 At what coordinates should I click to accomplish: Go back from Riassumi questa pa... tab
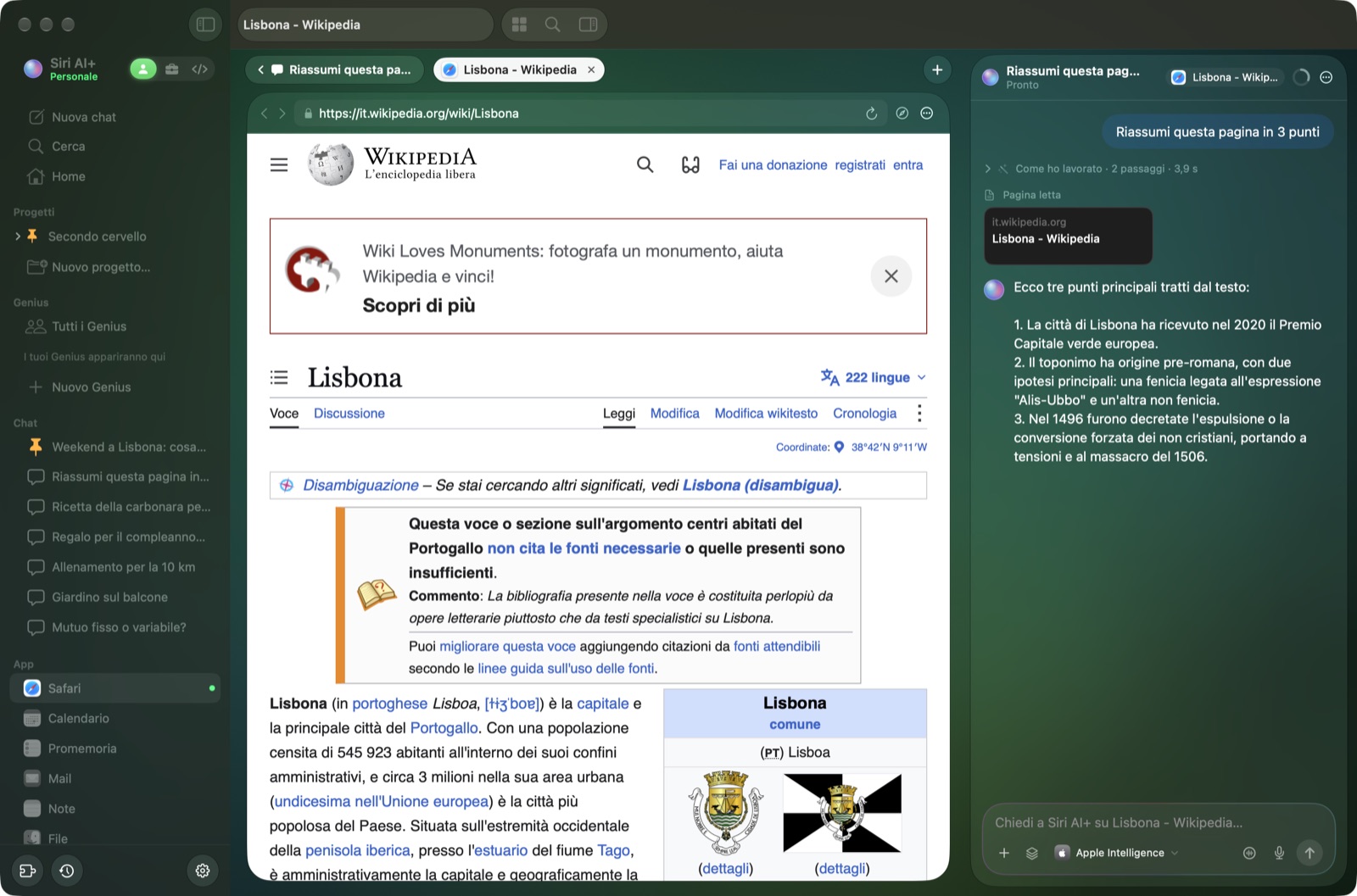pyautogui.click(x=260, y=70)
